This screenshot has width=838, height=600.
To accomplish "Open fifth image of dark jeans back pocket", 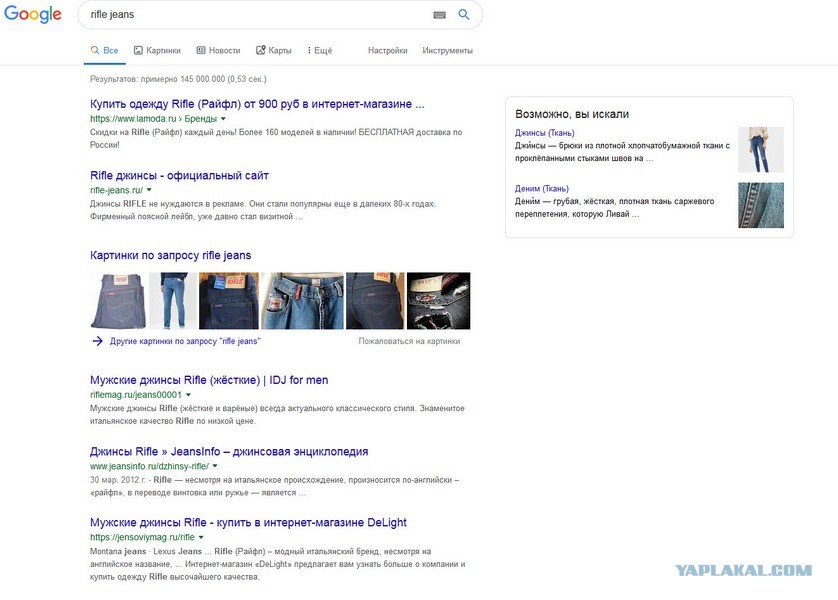I will (375, 301).
